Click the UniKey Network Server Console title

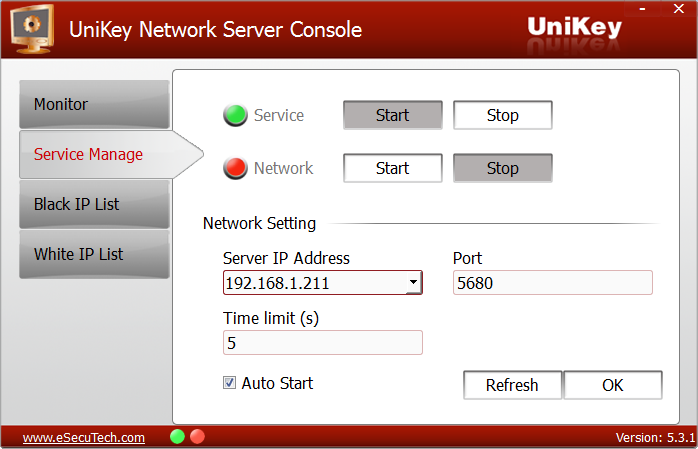coord(215,30)
